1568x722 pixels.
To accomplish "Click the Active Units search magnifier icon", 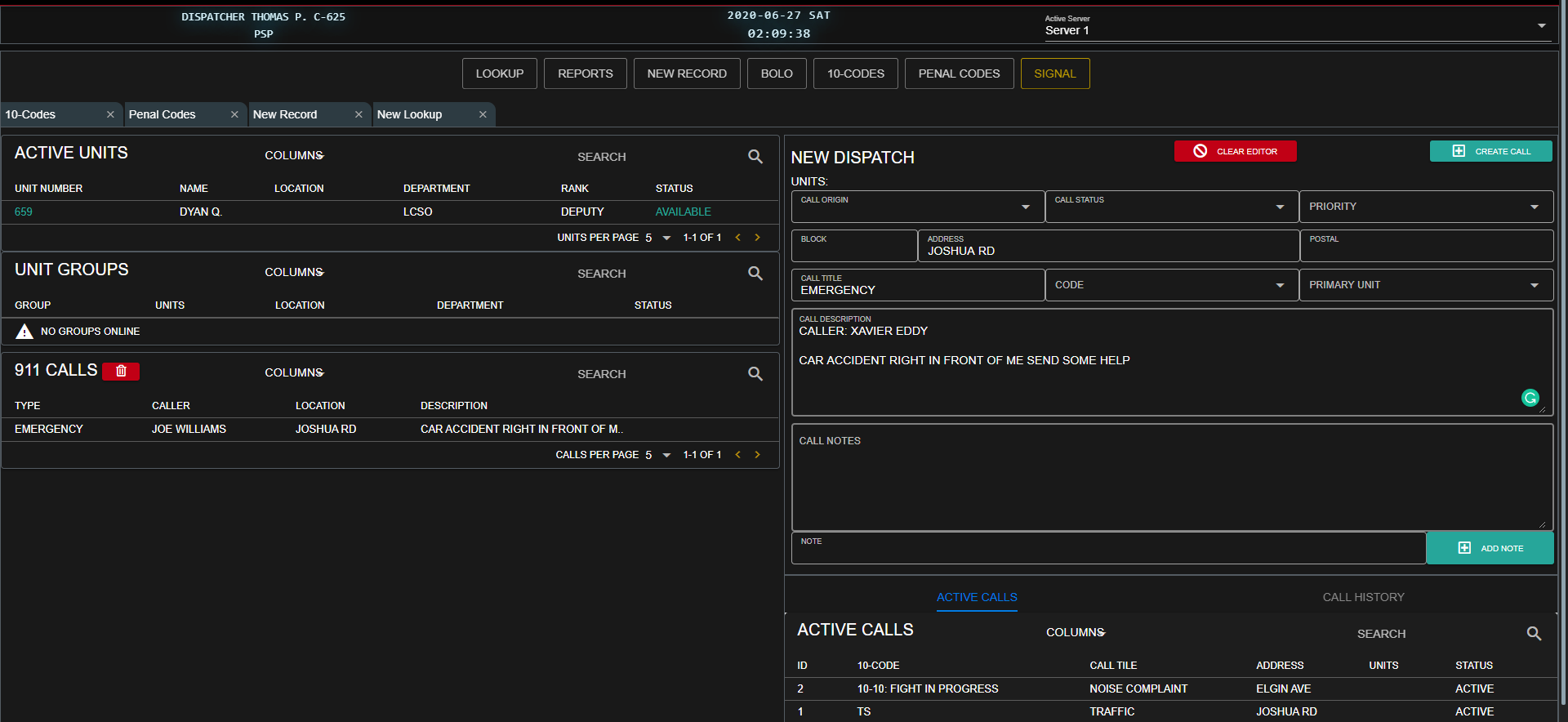I will (x=755, y=156).
